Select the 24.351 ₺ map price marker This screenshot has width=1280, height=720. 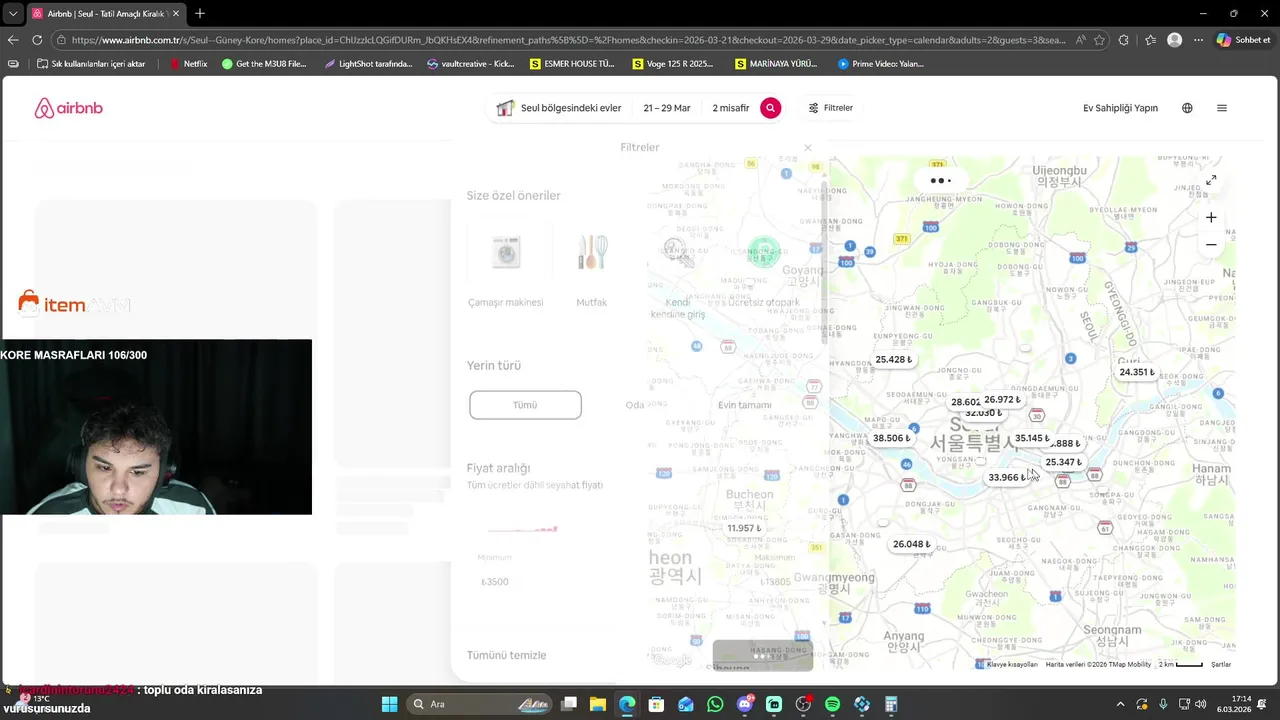(x=1137, y=372)
